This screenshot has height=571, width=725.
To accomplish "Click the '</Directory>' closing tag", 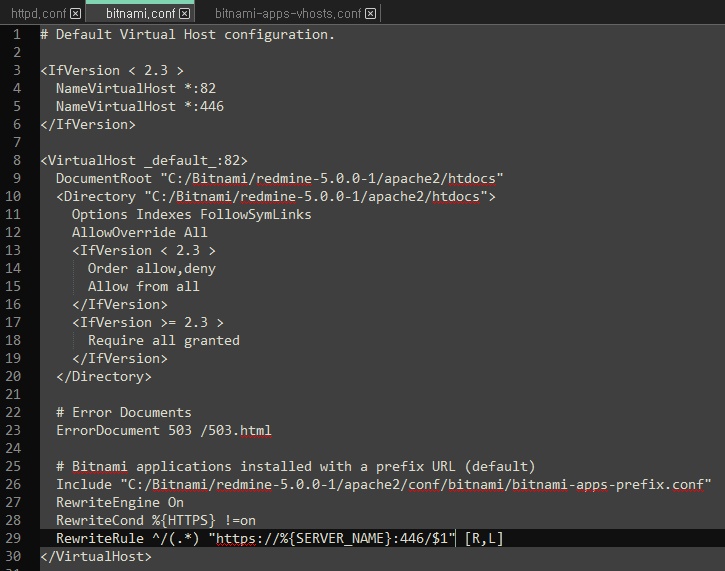I will tap(104, 376).
